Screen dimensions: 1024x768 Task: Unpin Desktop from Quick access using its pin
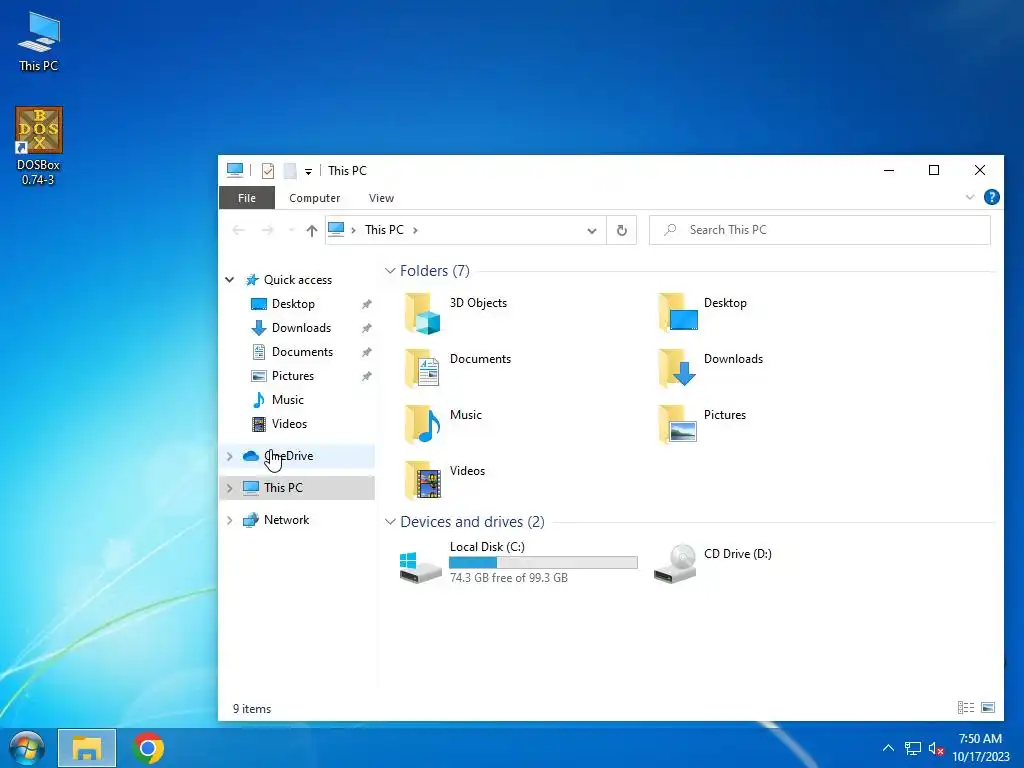click(x=366, y=304)
